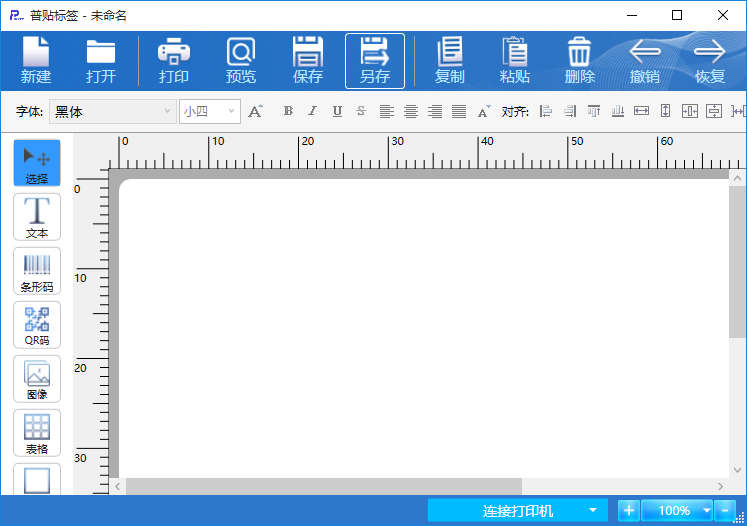Click 另存 save-as icon
The height and width of the screenshot is (526, 747).
click(375, 61)
